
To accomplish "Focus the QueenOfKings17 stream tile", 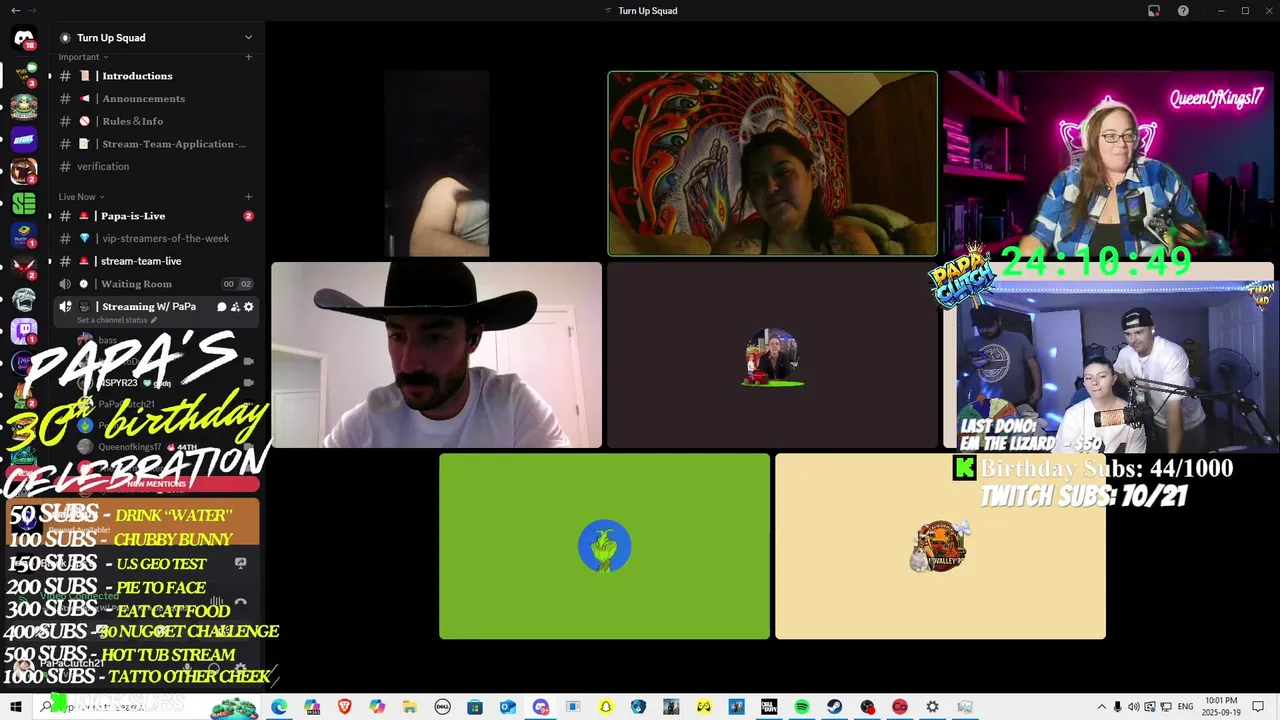I will (1109, 164).
